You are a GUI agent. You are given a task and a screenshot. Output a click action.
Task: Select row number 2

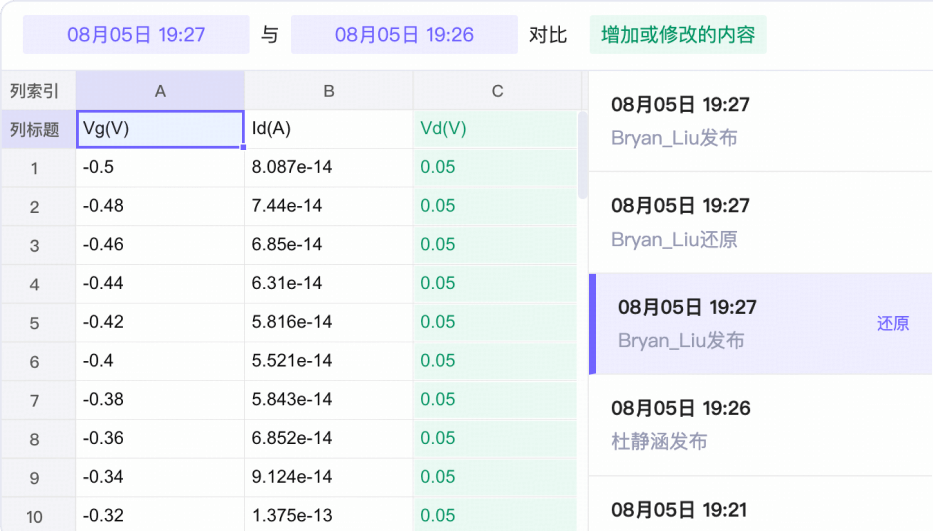[x=38, y=207]
